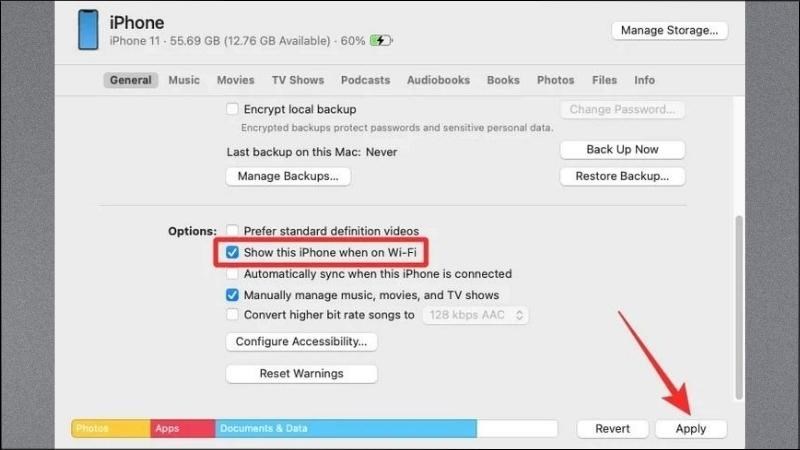
Task: Click Restore Backup button
Action: click(x=622, y=177)
